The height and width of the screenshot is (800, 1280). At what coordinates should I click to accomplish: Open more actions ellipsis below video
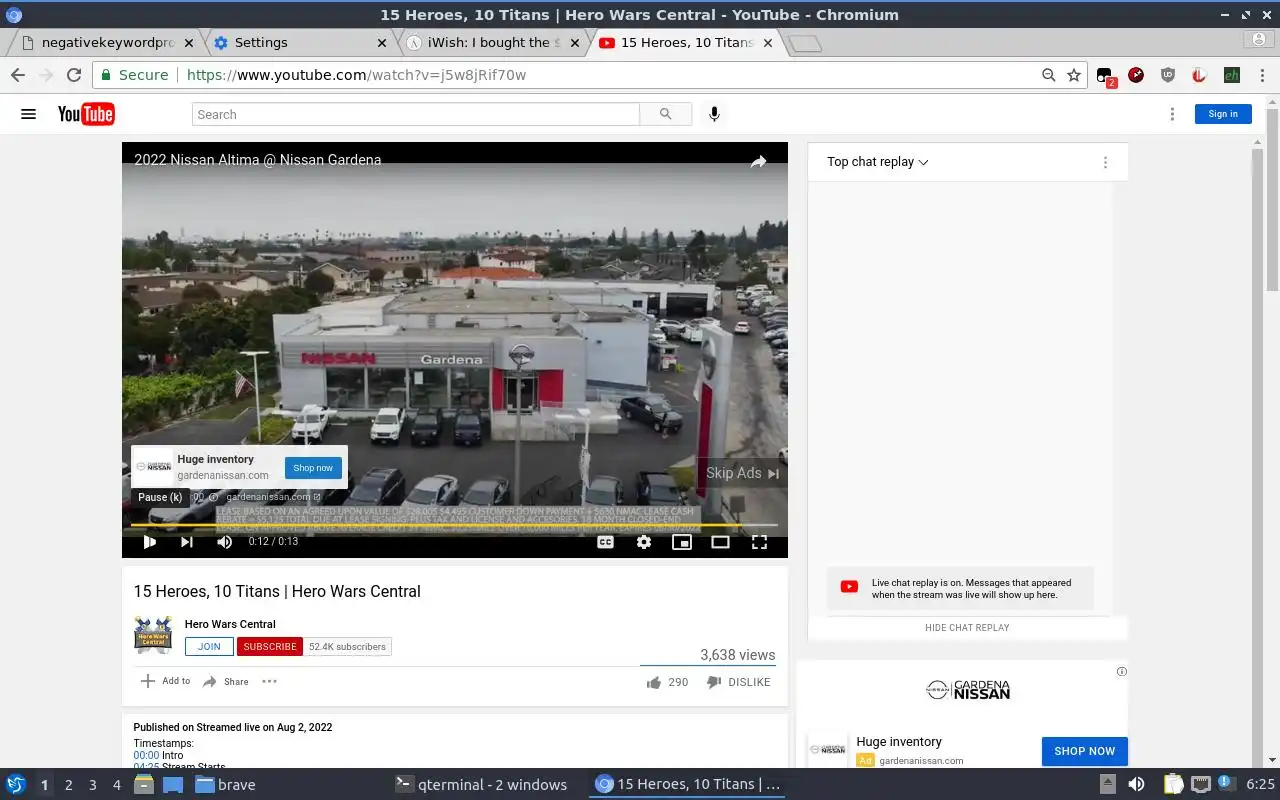coord(269,682)
